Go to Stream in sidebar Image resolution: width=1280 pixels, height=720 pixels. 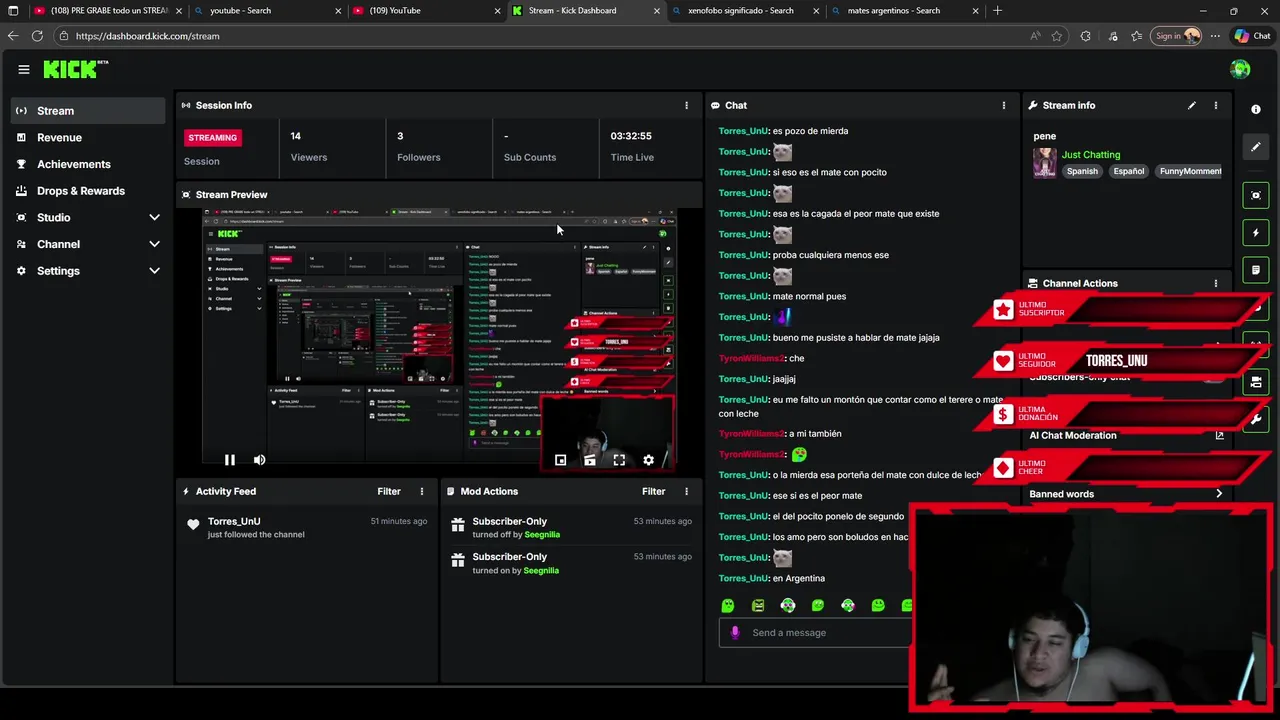(x=88, y=111)
